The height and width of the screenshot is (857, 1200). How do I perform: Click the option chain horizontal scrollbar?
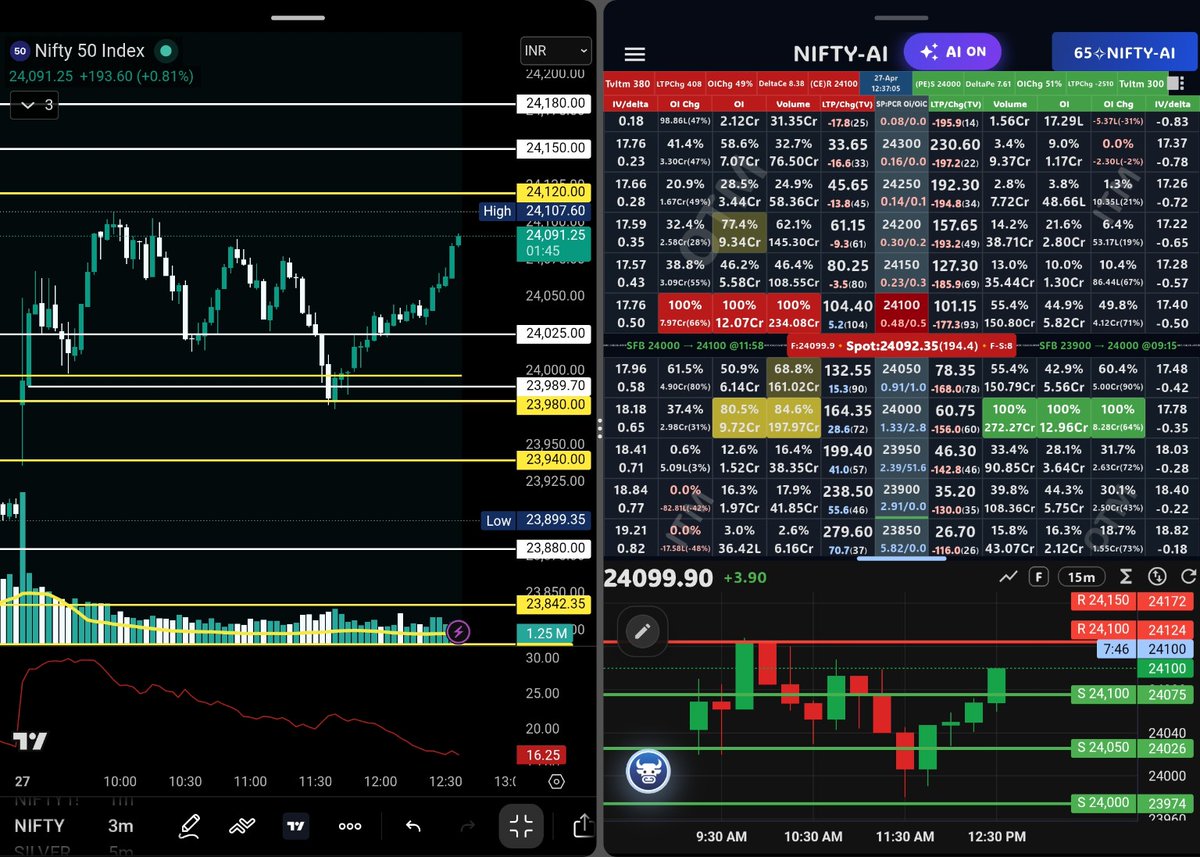coord(901,559)
